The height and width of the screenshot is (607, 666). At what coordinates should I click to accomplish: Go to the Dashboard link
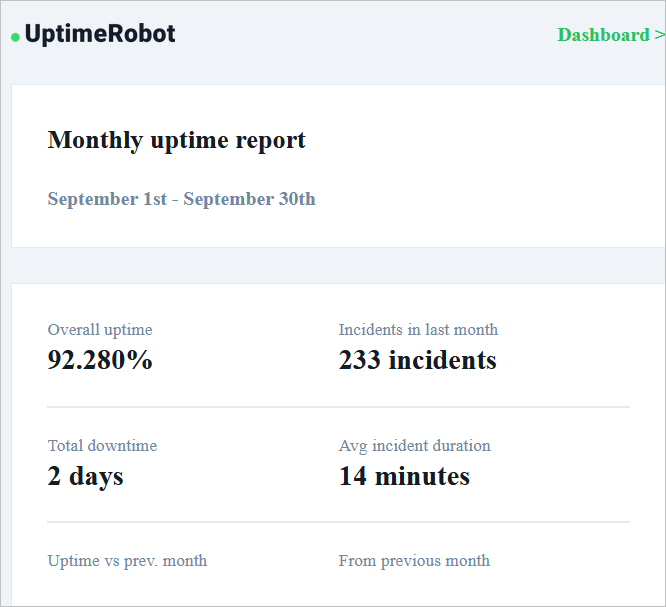[603, 35]
